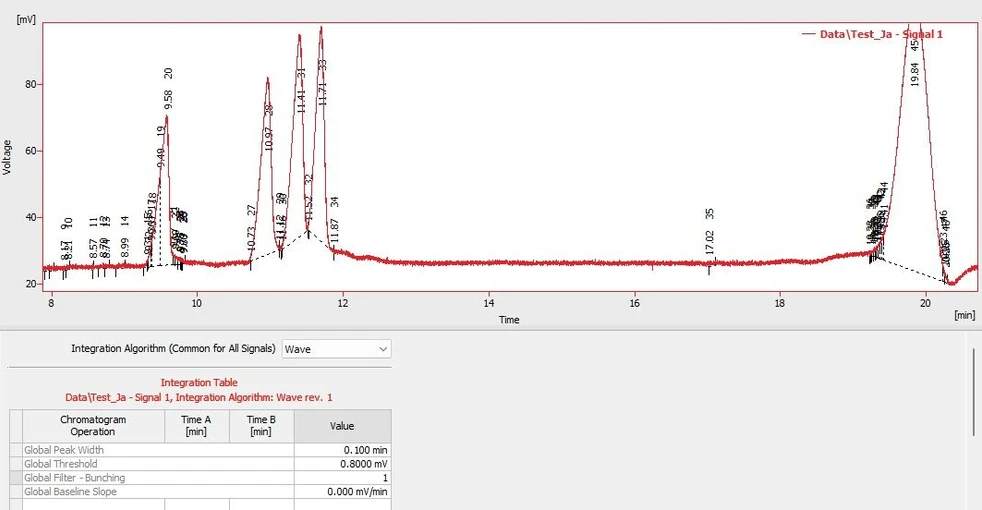Click the peak label 19.84 on chromatogram
The image size is (982, 510).
coord(915,74)
